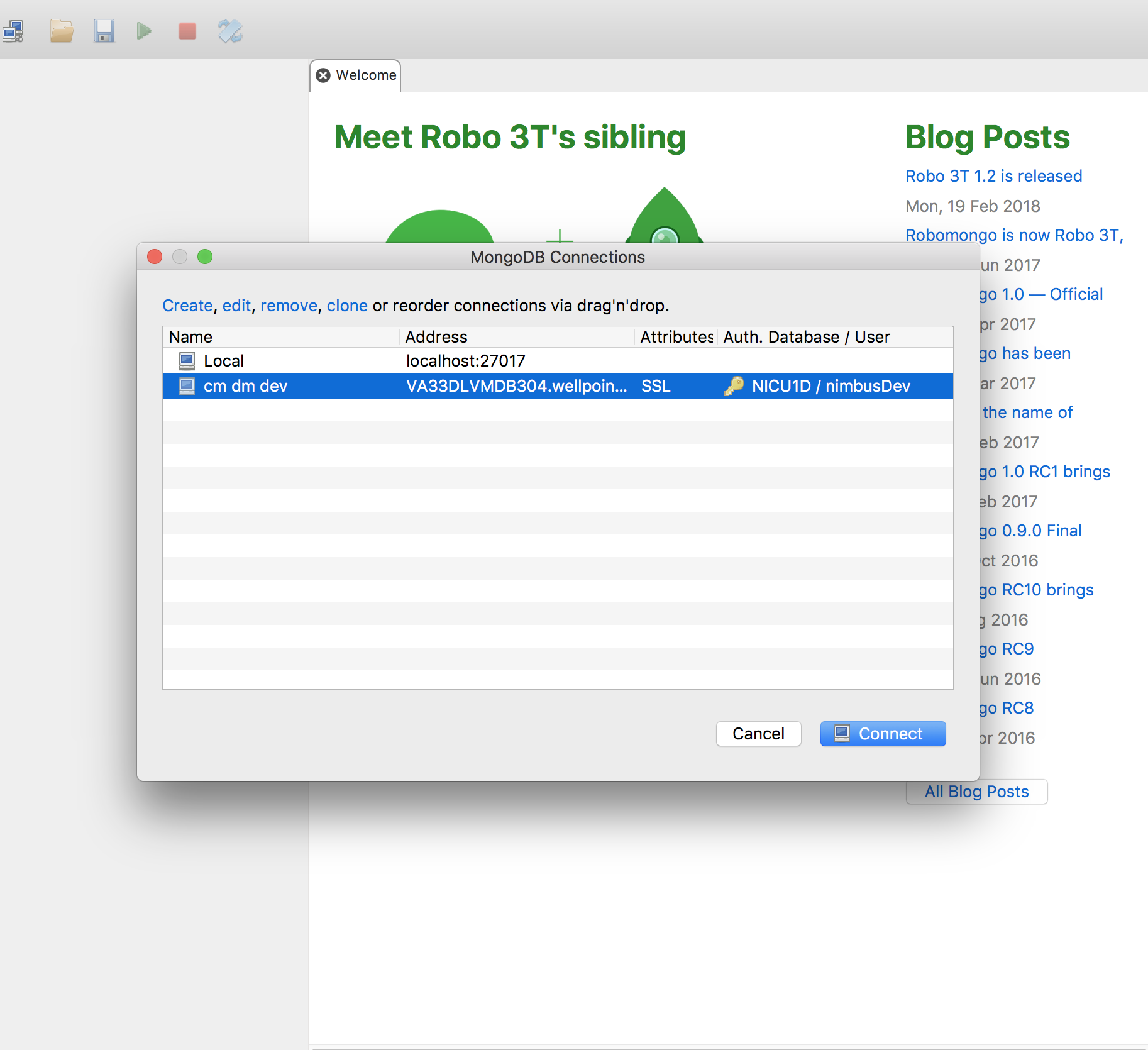
Task: Click the localhost:27017 address cell
Action: 465,361
